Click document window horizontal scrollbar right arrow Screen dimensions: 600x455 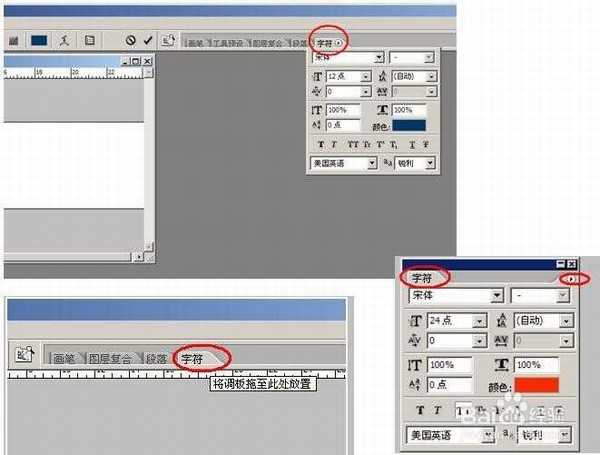pyautogui.click(x=138, y=256)
